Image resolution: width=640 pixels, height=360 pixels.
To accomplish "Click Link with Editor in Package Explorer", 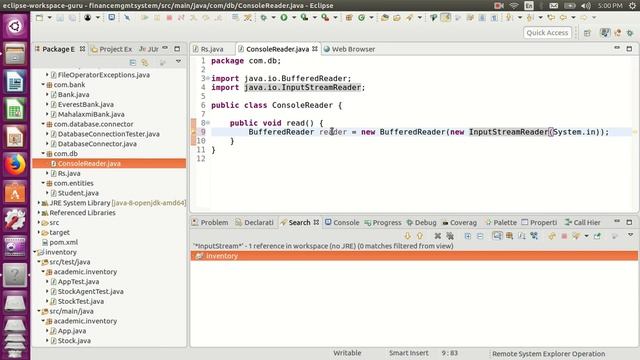I will 145,62.
